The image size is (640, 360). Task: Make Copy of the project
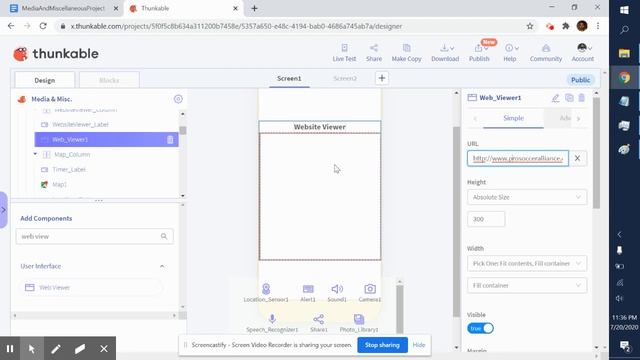coord(406,53)
